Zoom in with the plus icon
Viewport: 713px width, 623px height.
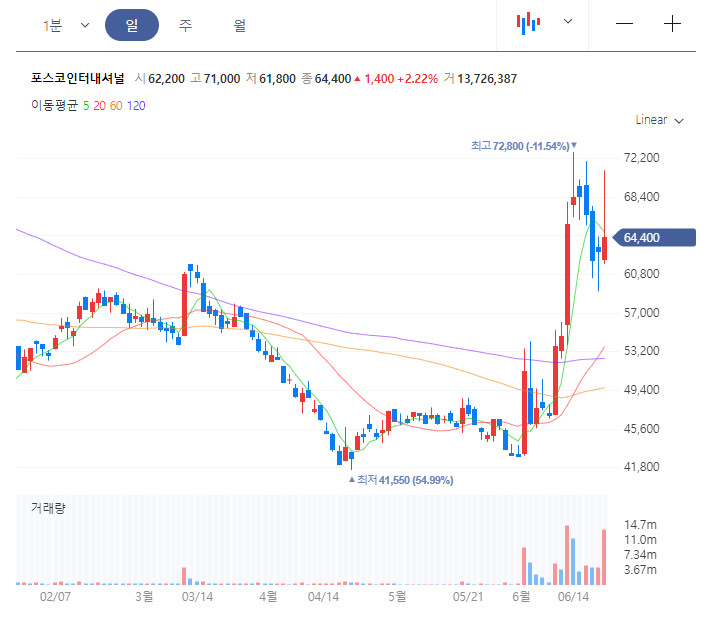(x=672, y=24)
